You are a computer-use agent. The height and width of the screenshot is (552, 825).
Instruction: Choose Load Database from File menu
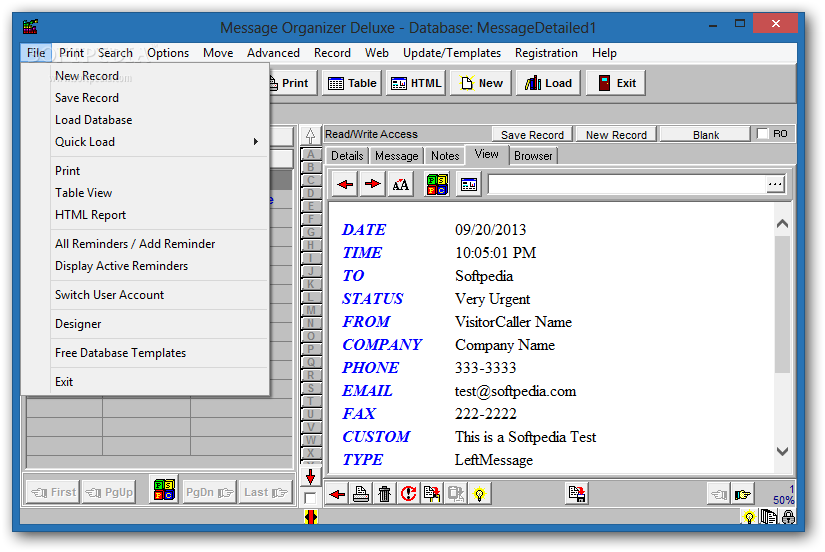(159, 120)
